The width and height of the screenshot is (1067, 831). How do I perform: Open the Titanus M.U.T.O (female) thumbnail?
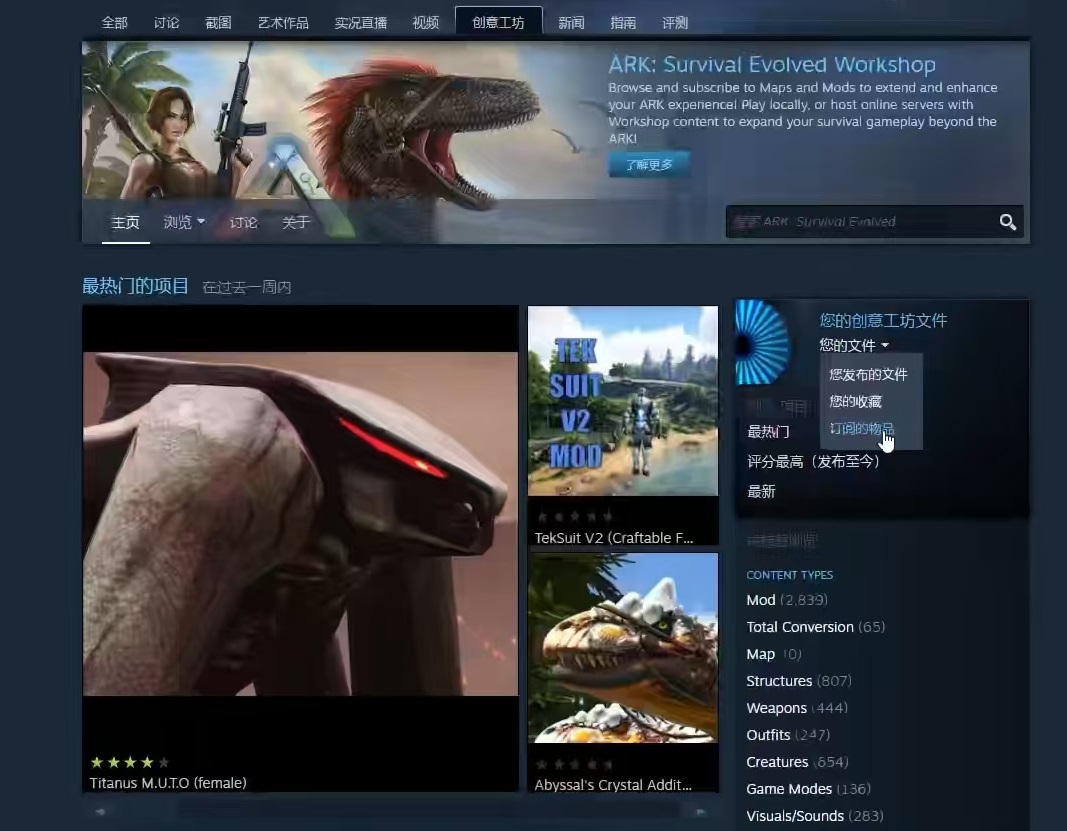click(300, 523)
